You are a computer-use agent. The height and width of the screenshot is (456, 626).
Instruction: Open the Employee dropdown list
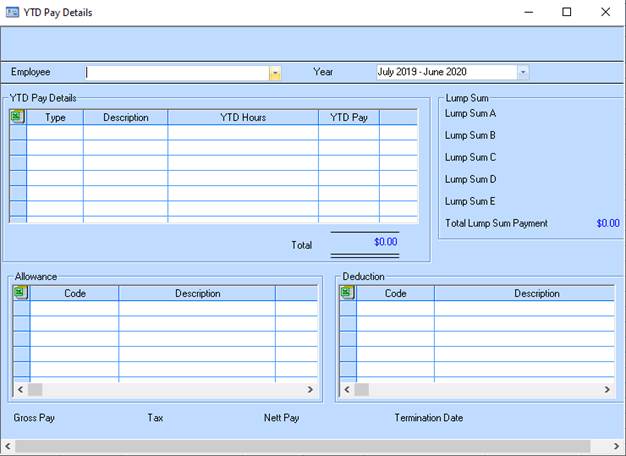[x=275, y=72]
